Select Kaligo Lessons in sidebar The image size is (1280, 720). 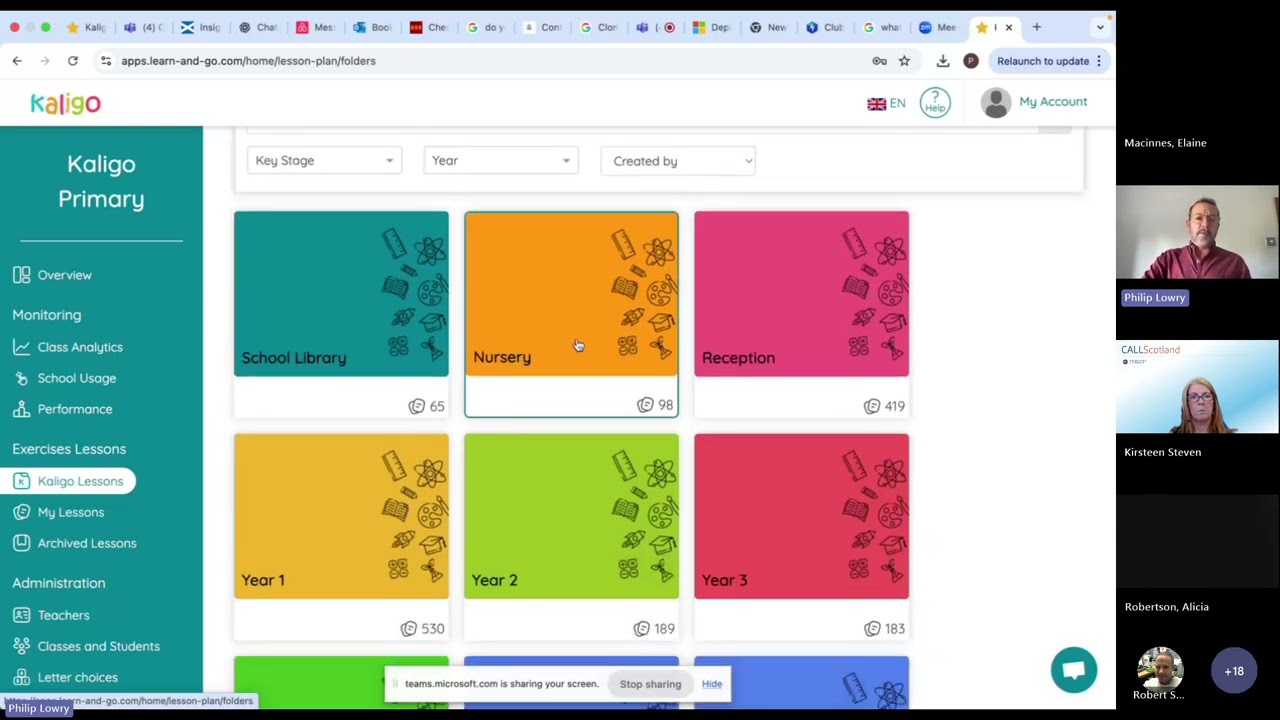point(68,481)
